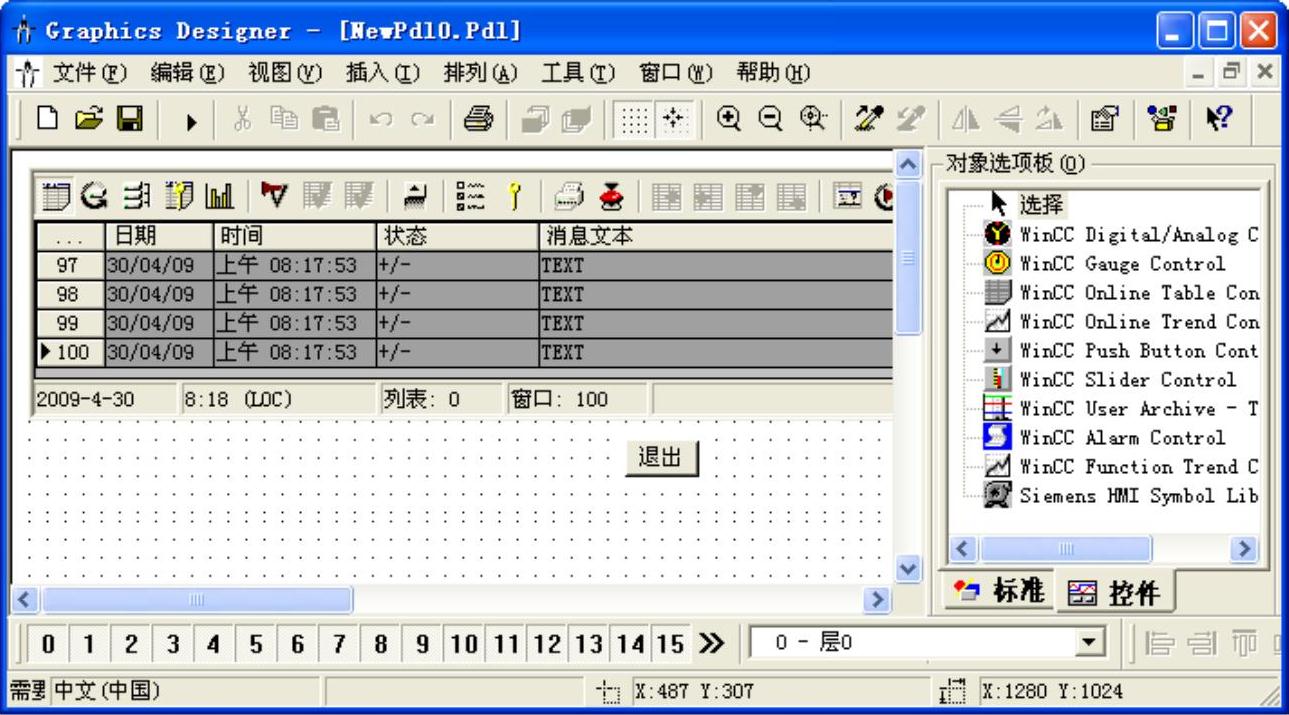Click the New file icon

(x=47, y=119)
